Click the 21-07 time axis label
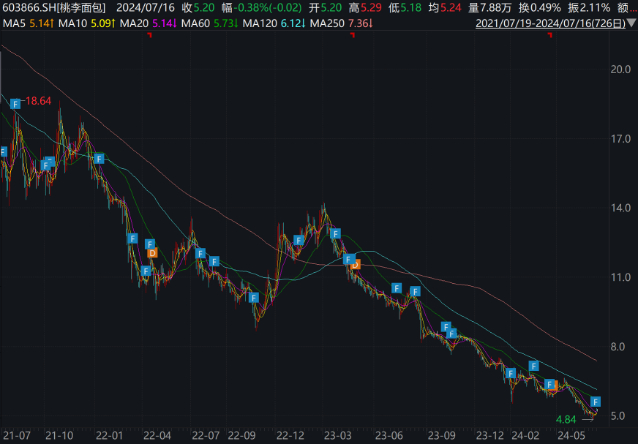 click(16, 436)
